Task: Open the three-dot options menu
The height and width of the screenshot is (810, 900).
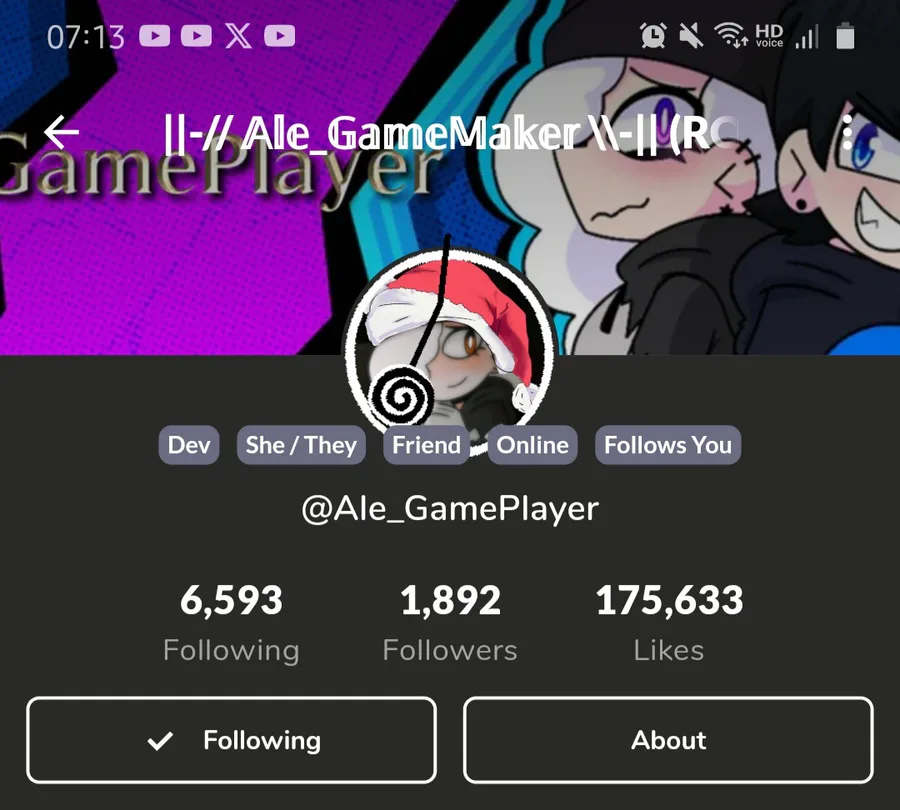Action: click(847, 132)
